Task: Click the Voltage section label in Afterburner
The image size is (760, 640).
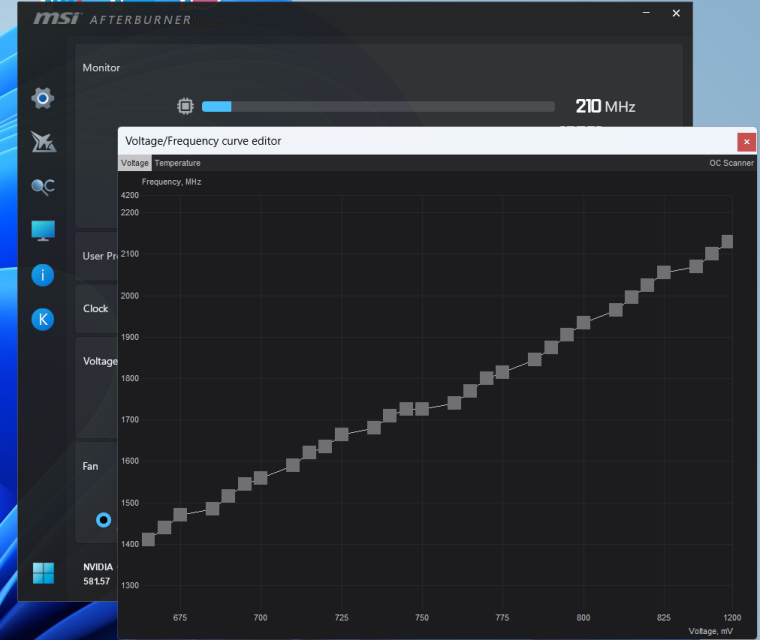Action: coord(100,361)
